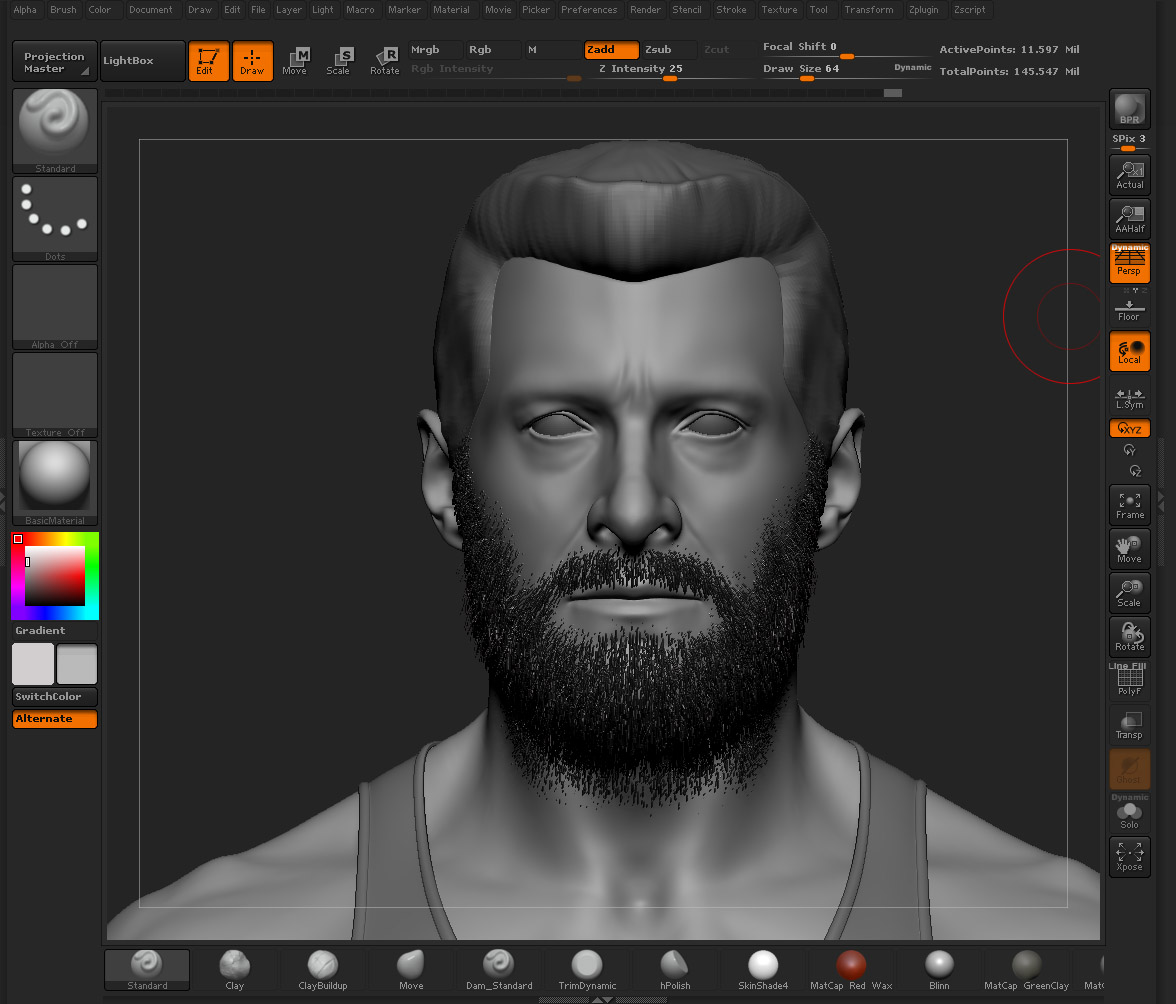Select the Draw mode button

point(252,61)
